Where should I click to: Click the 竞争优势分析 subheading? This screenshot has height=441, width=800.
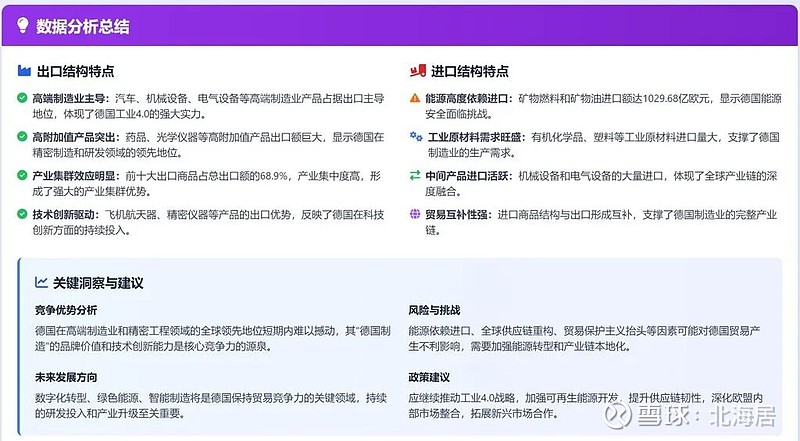point(66,310)
